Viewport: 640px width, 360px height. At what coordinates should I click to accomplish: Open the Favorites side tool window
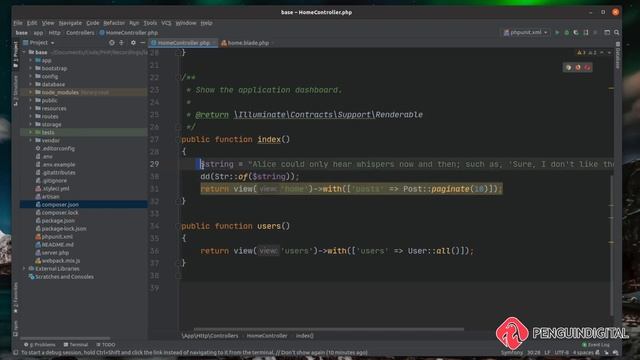tap(16, 298)
